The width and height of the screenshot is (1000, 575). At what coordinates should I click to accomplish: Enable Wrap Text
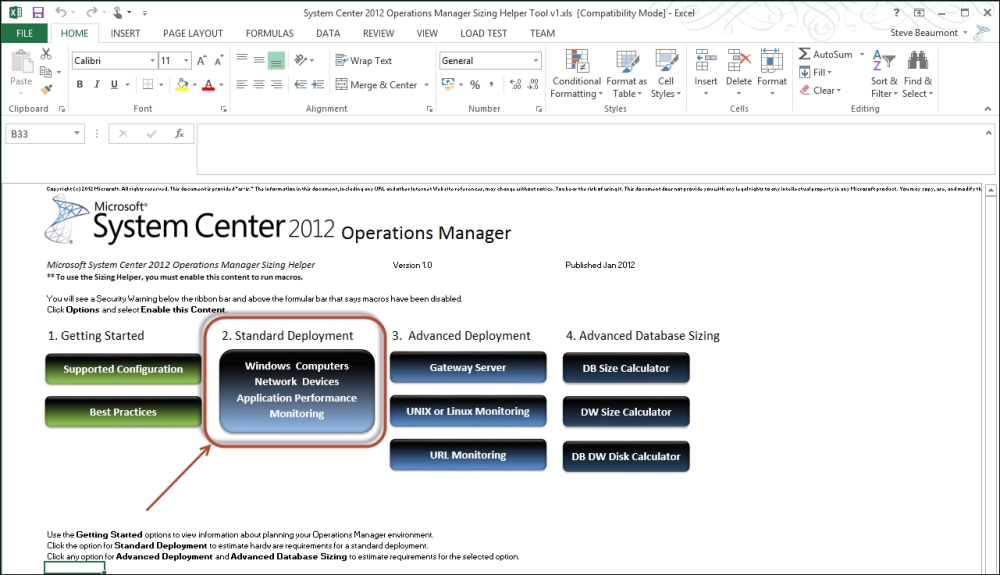point(364,61)
